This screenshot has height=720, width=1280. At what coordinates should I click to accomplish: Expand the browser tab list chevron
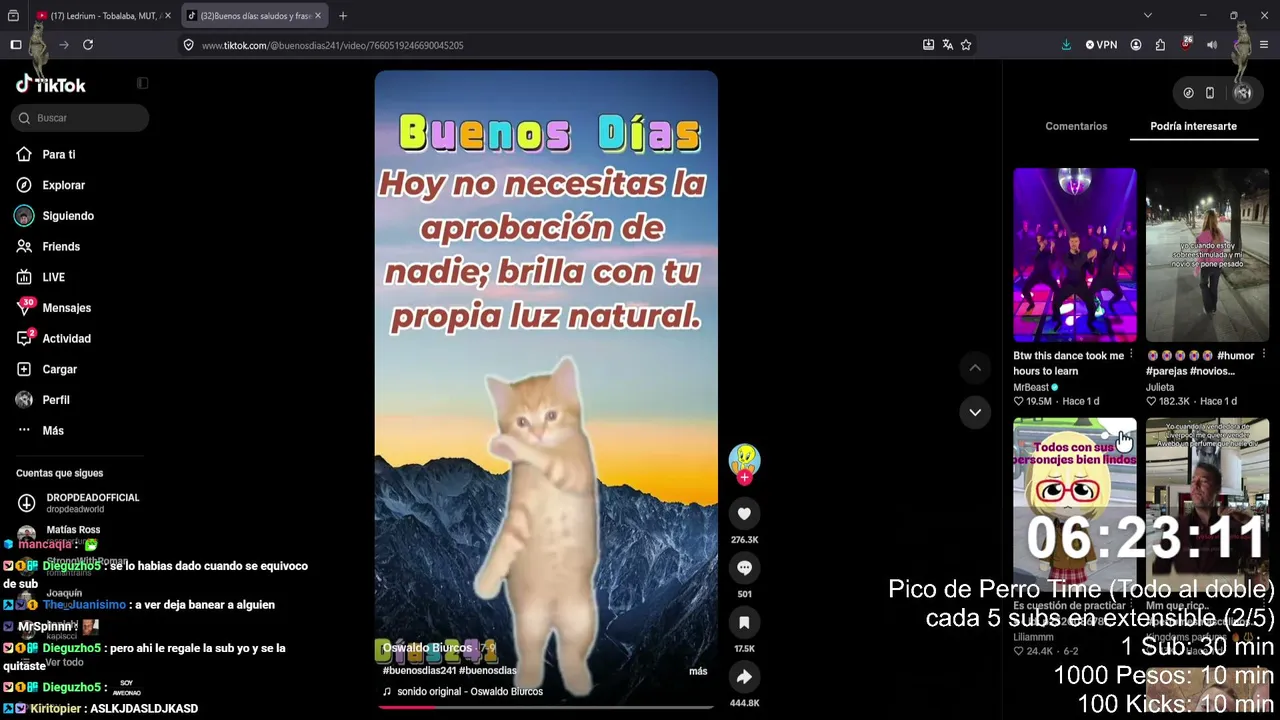click(1148, 15)
